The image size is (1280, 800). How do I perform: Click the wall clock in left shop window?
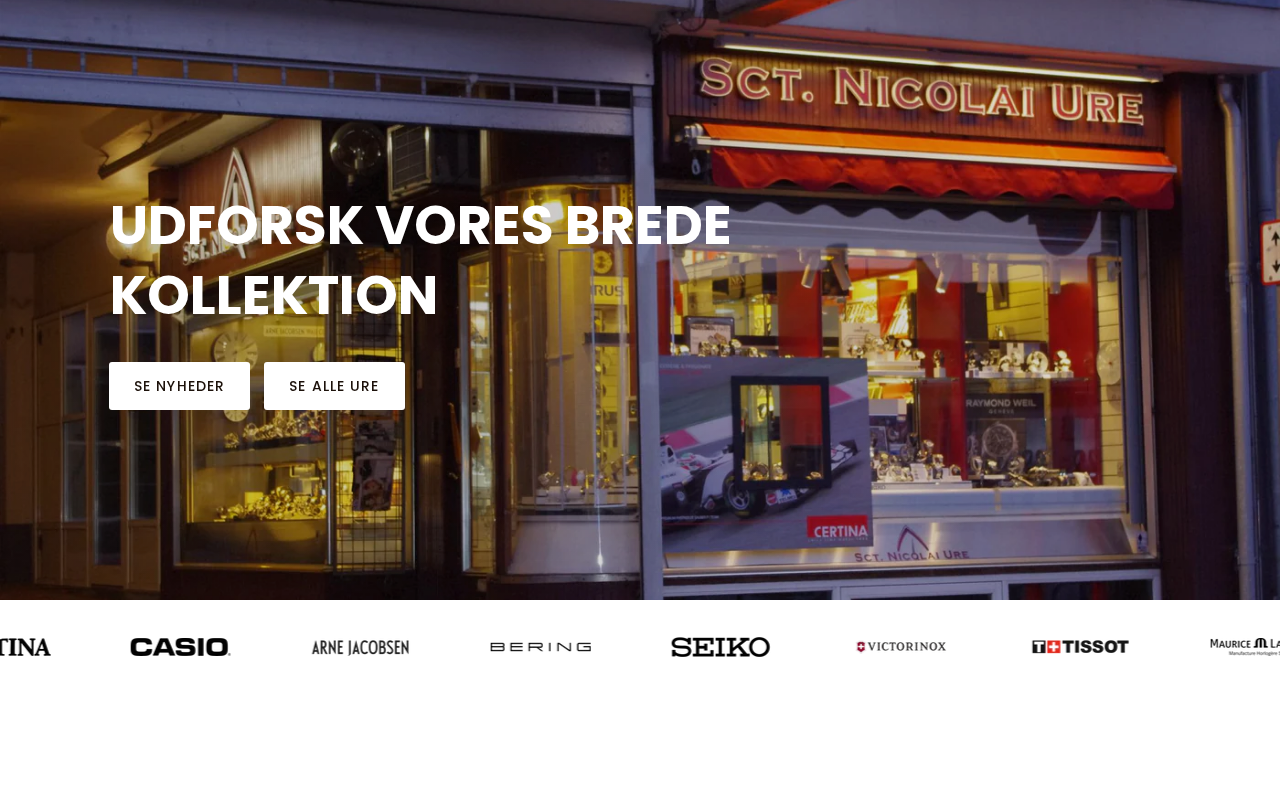234,350
